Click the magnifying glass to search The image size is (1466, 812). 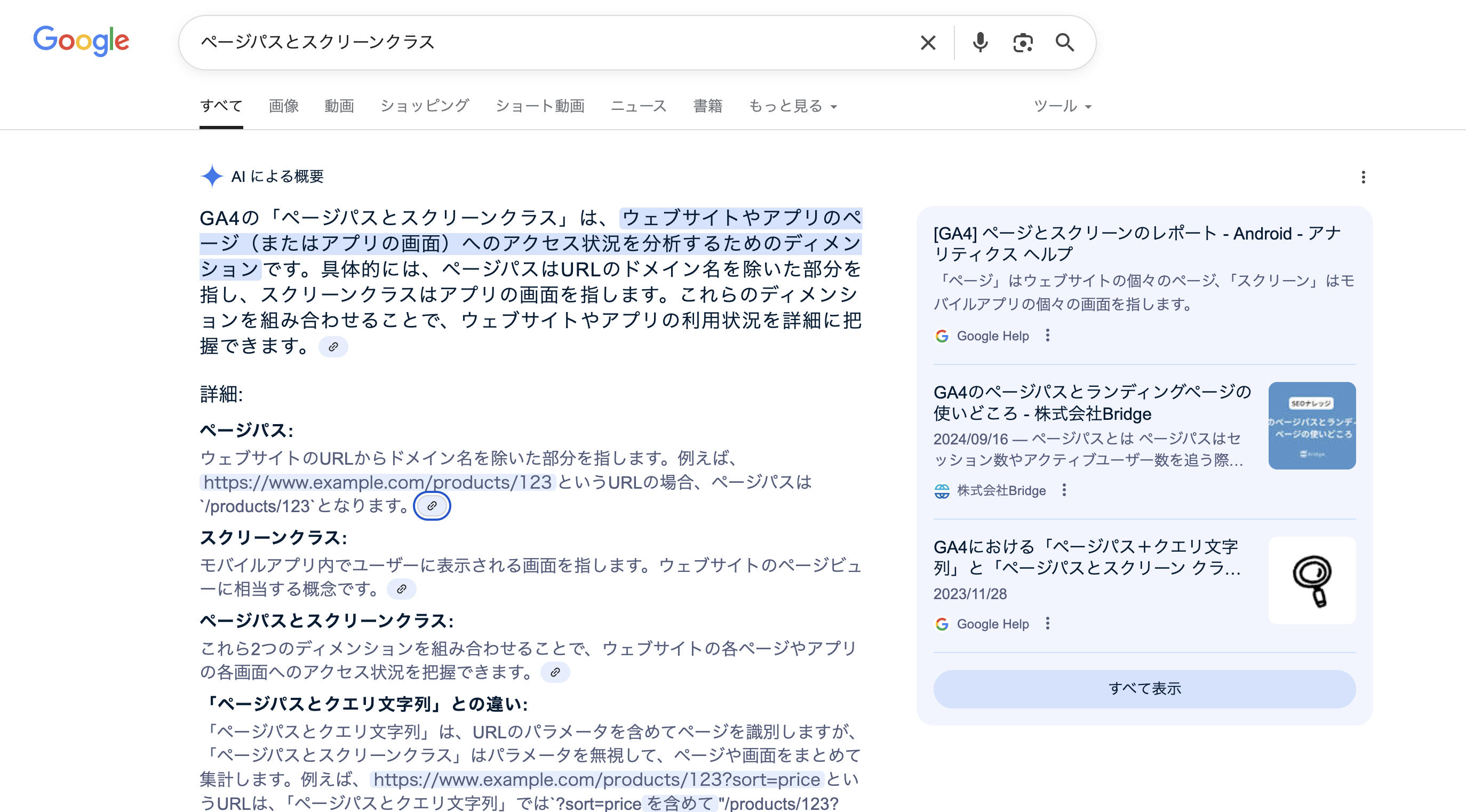coord(1064,42)
